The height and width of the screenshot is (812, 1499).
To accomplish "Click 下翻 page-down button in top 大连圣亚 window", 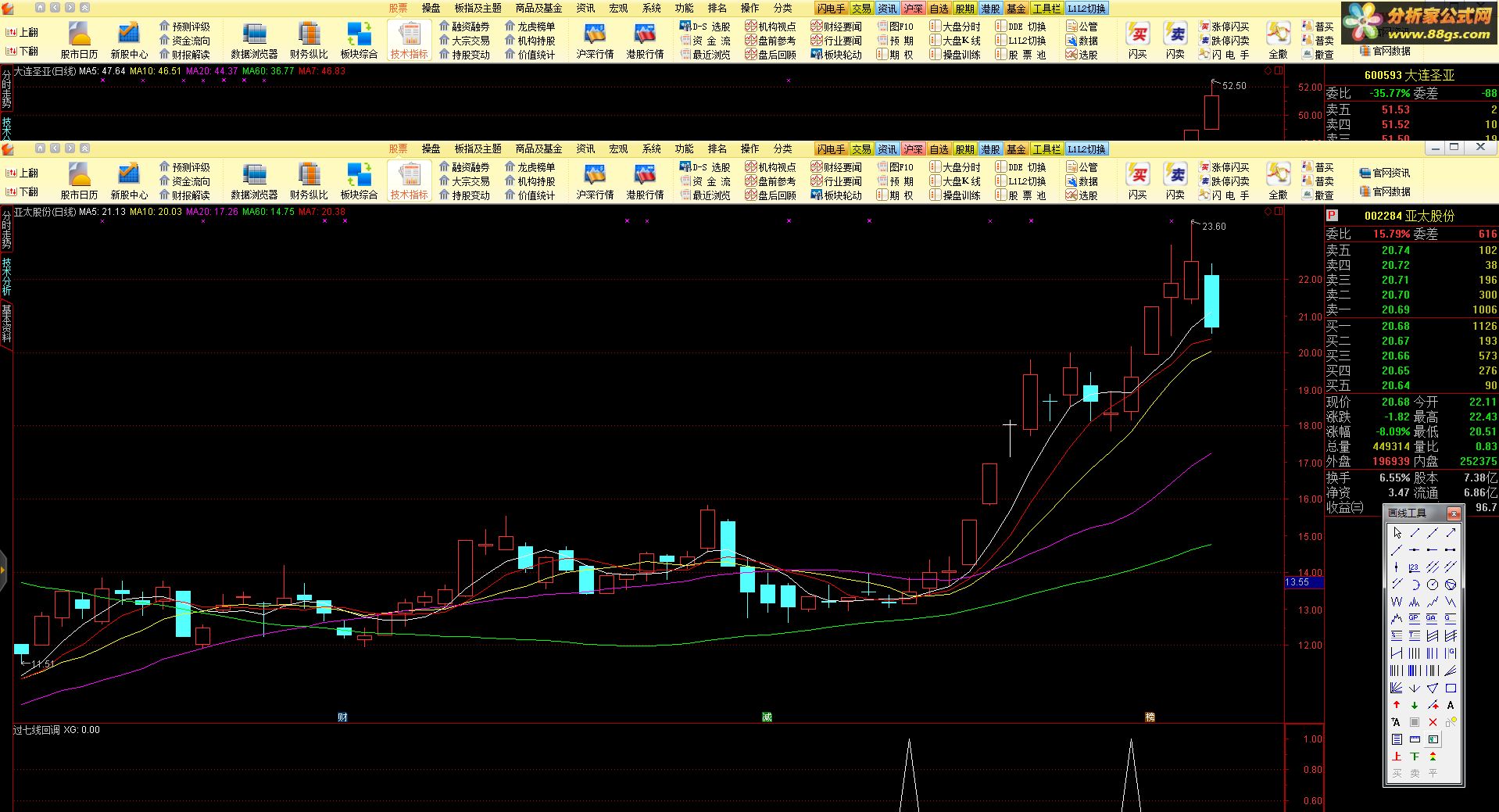I will pos(22,51).
